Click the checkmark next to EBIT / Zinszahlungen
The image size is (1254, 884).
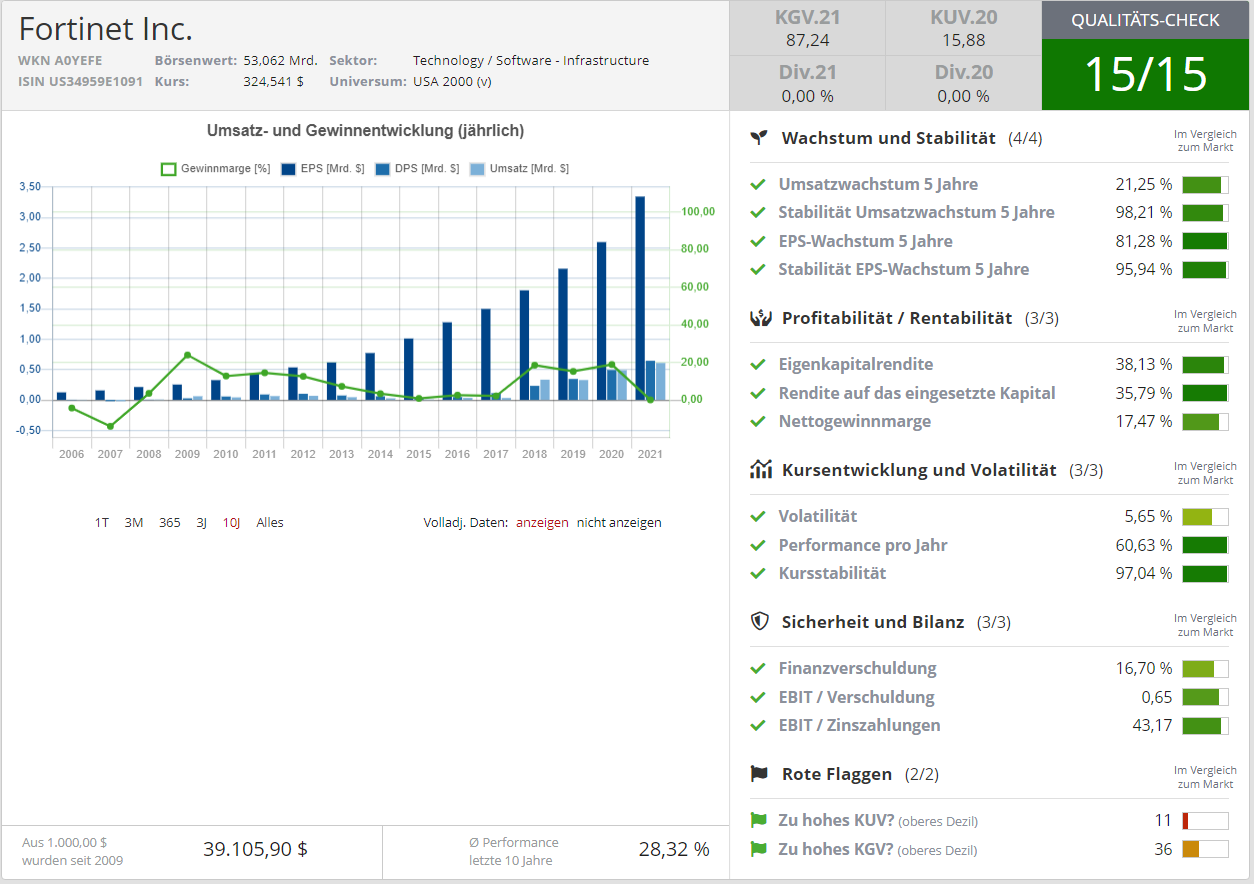pyautogui.click(x=758, y=726)
